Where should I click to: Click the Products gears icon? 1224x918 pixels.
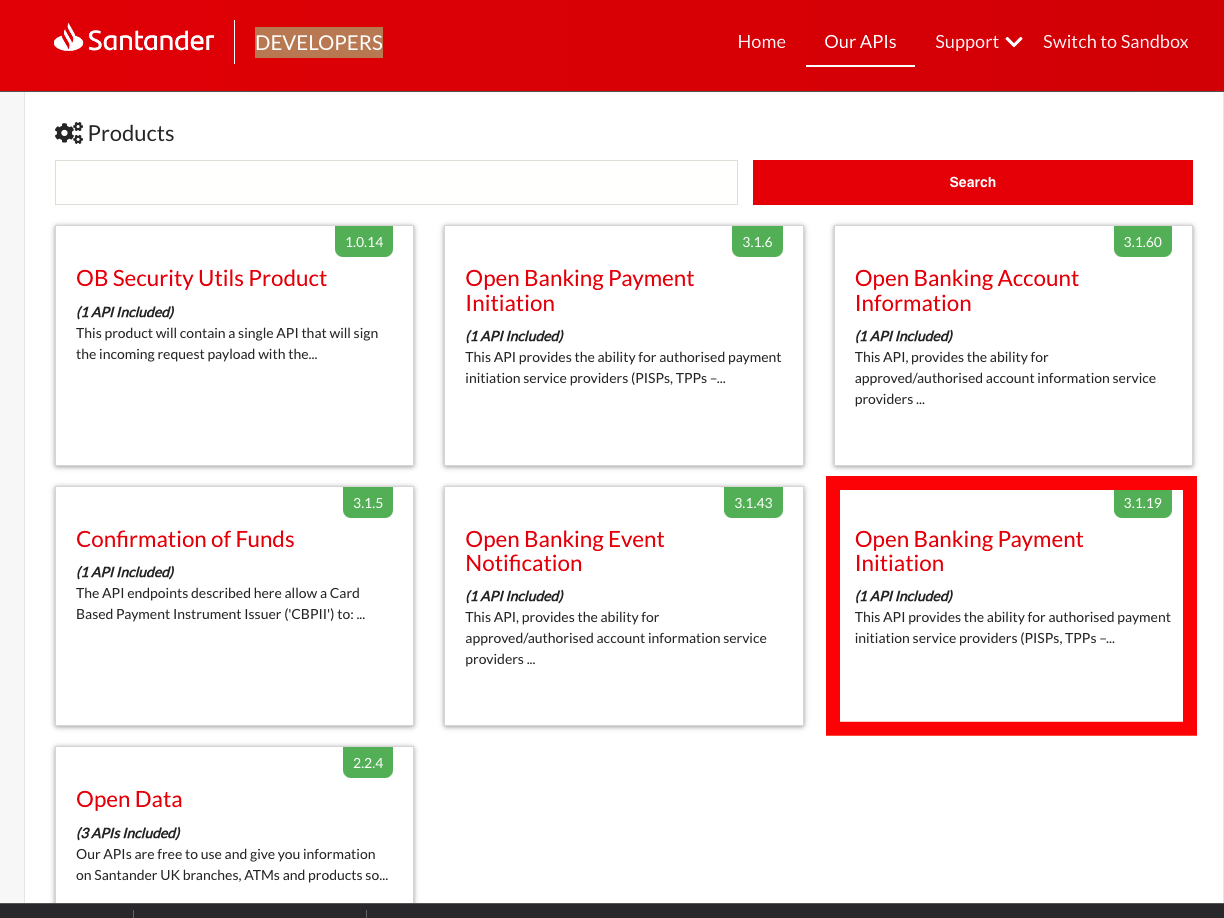[69, 133]
